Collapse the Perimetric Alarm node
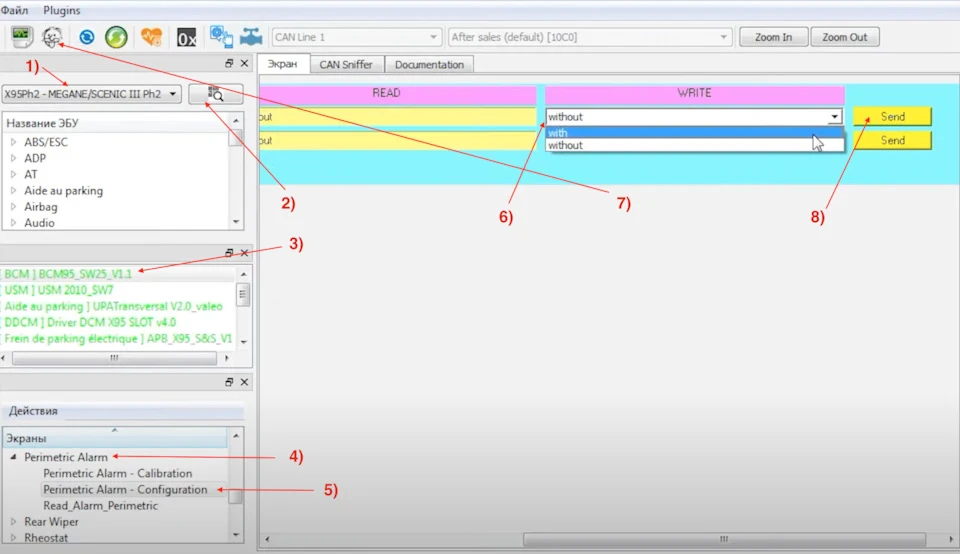The width and height of the screenshot is (960, 554). point(13,457)
